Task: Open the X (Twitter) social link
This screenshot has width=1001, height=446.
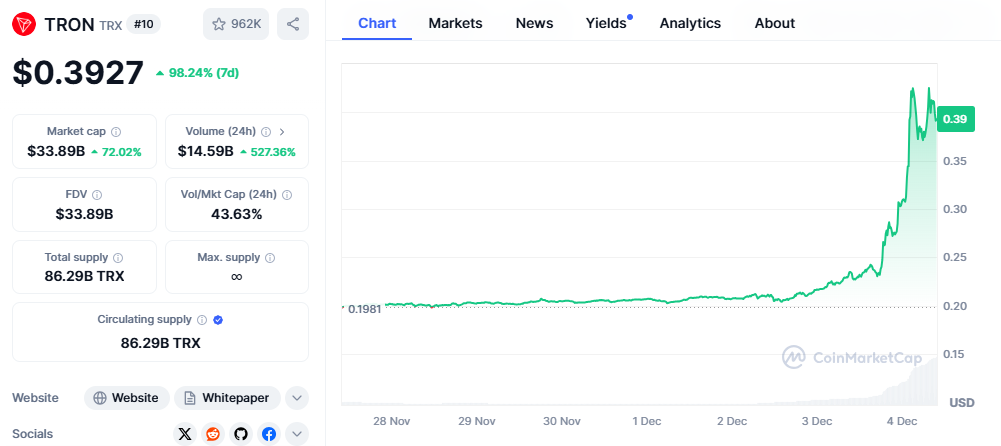Action: 184,434
